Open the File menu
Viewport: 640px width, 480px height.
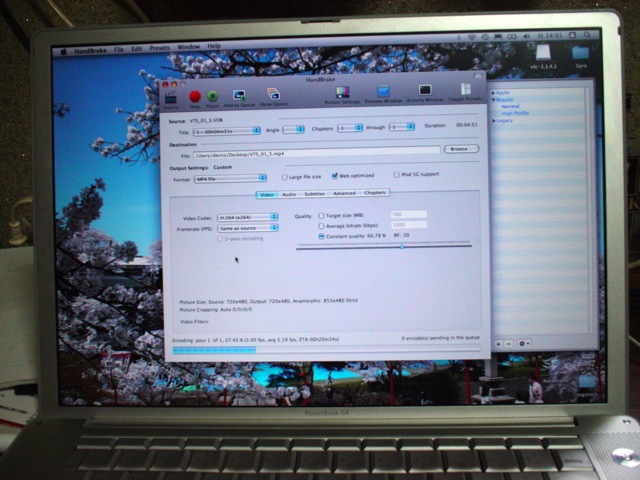pos(119,50)
